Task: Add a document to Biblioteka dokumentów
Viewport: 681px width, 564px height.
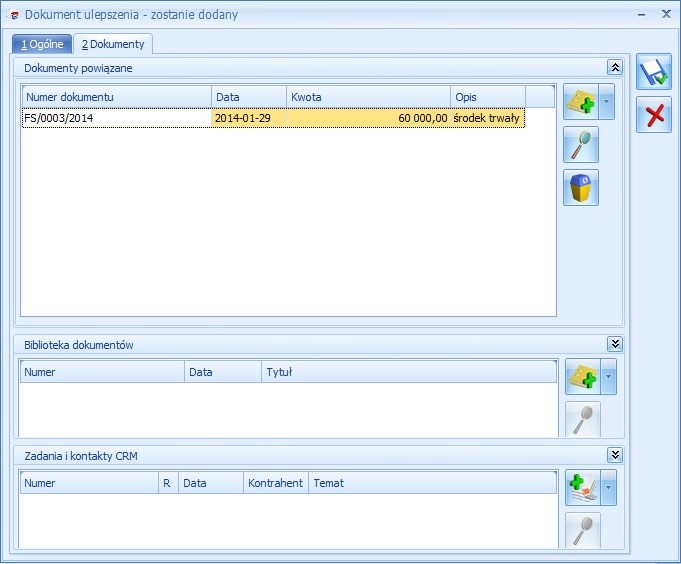Action: [582, 377]
